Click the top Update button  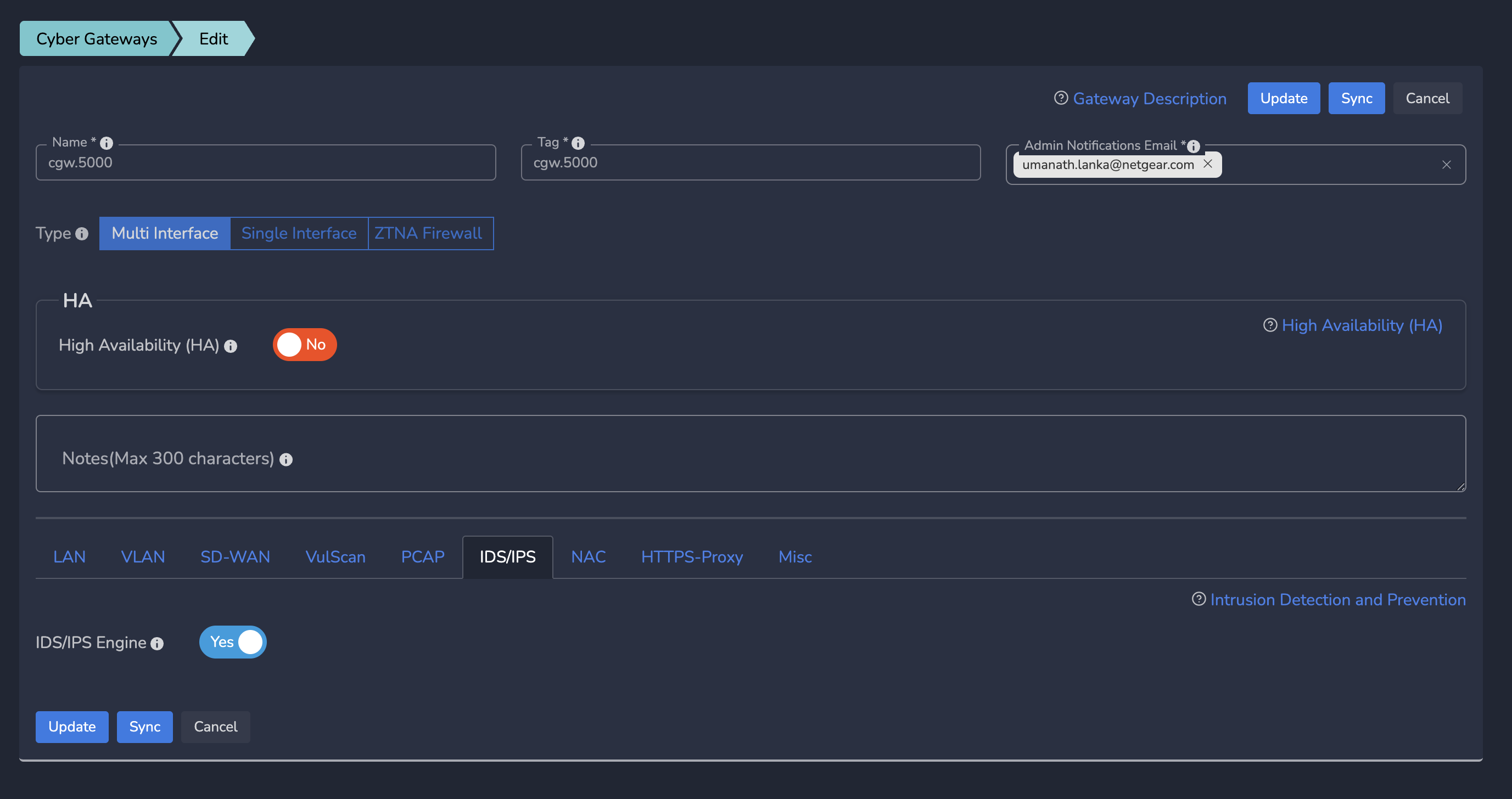[x=1283, y=99]
